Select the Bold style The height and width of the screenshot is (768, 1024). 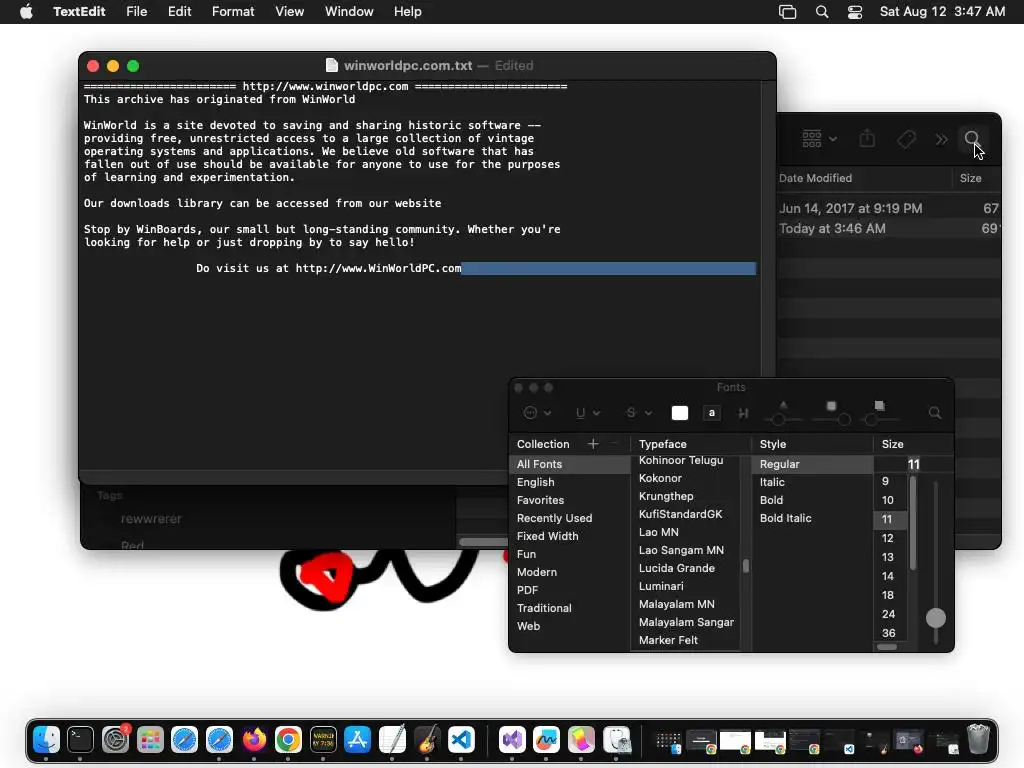coord(812,500)
